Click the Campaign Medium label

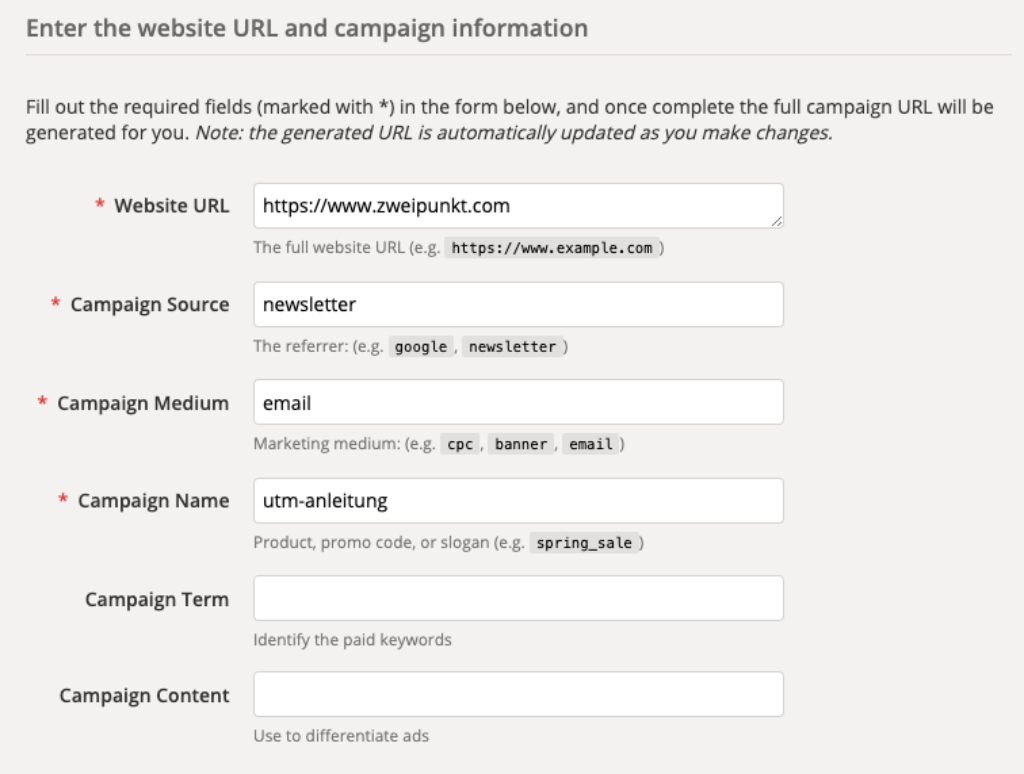[143, 403]
